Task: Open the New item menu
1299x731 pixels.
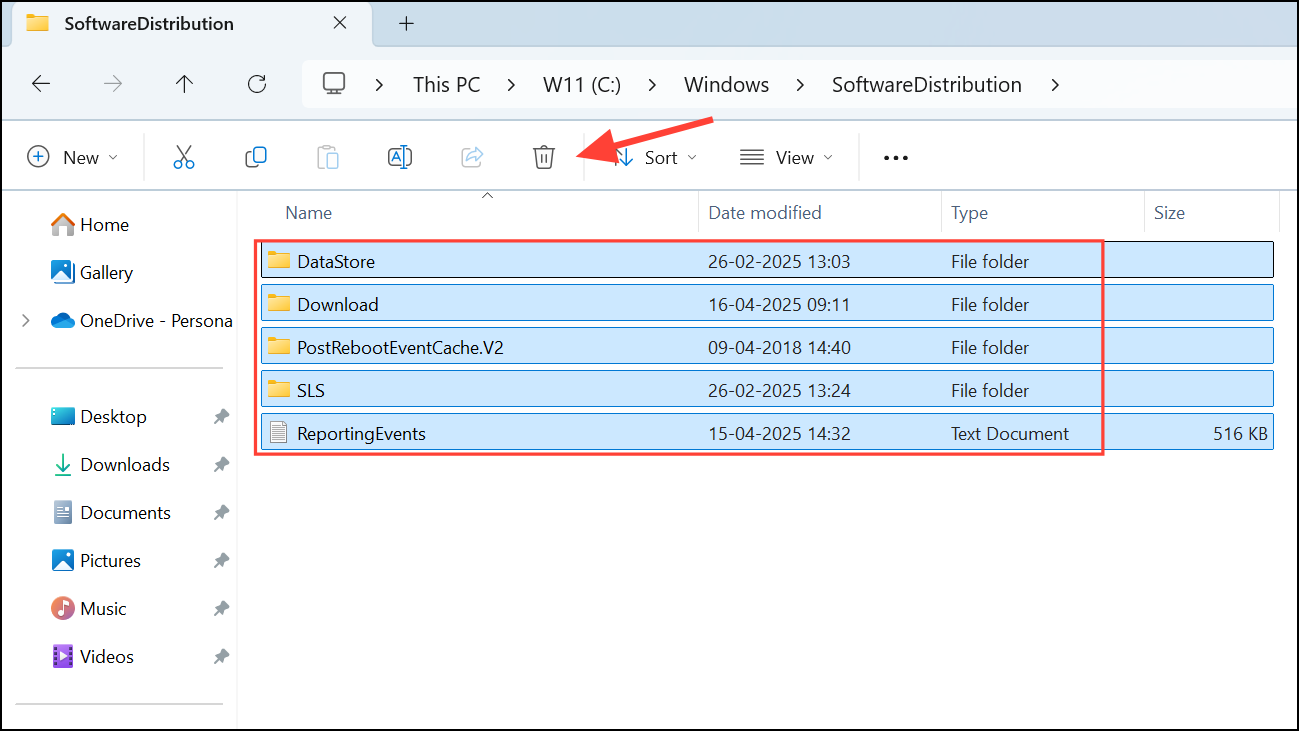Action: coord(72,157)
